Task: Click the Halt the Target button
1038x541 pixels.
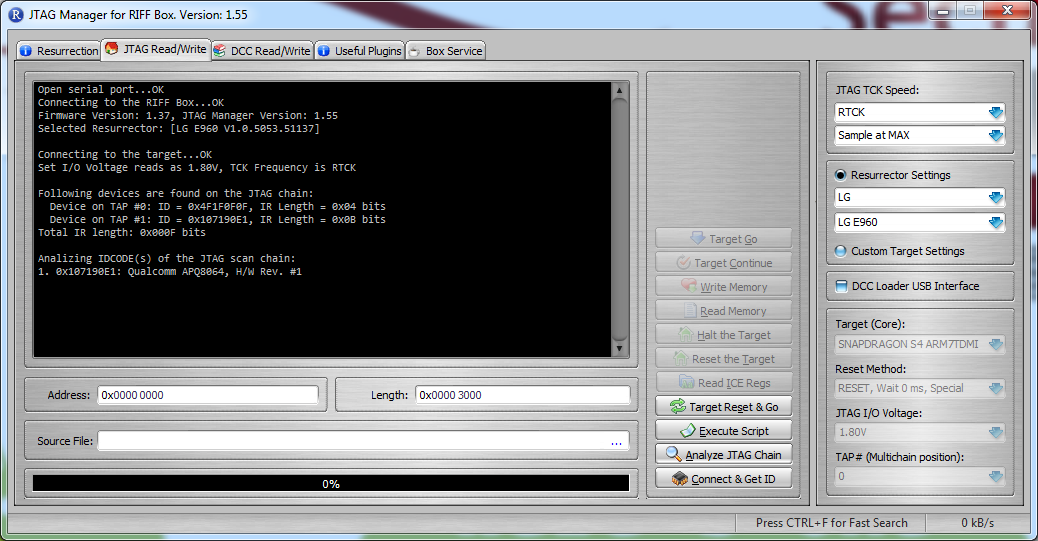Action: [724, 335]
